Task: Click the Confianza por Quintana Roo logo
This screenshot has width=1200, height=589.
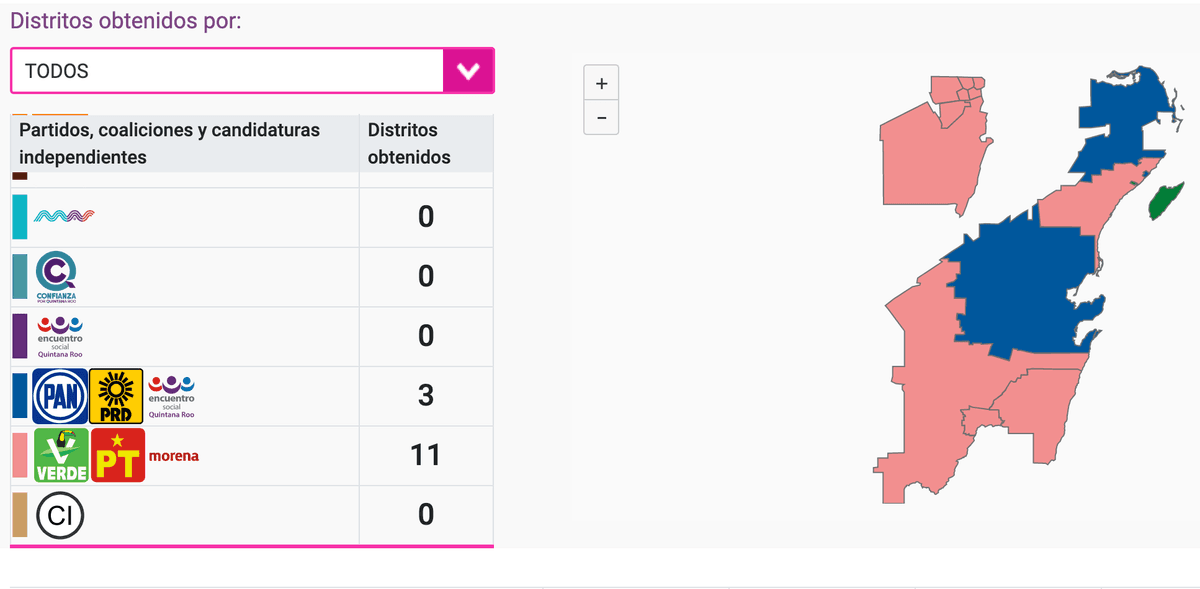Action: 56,277
